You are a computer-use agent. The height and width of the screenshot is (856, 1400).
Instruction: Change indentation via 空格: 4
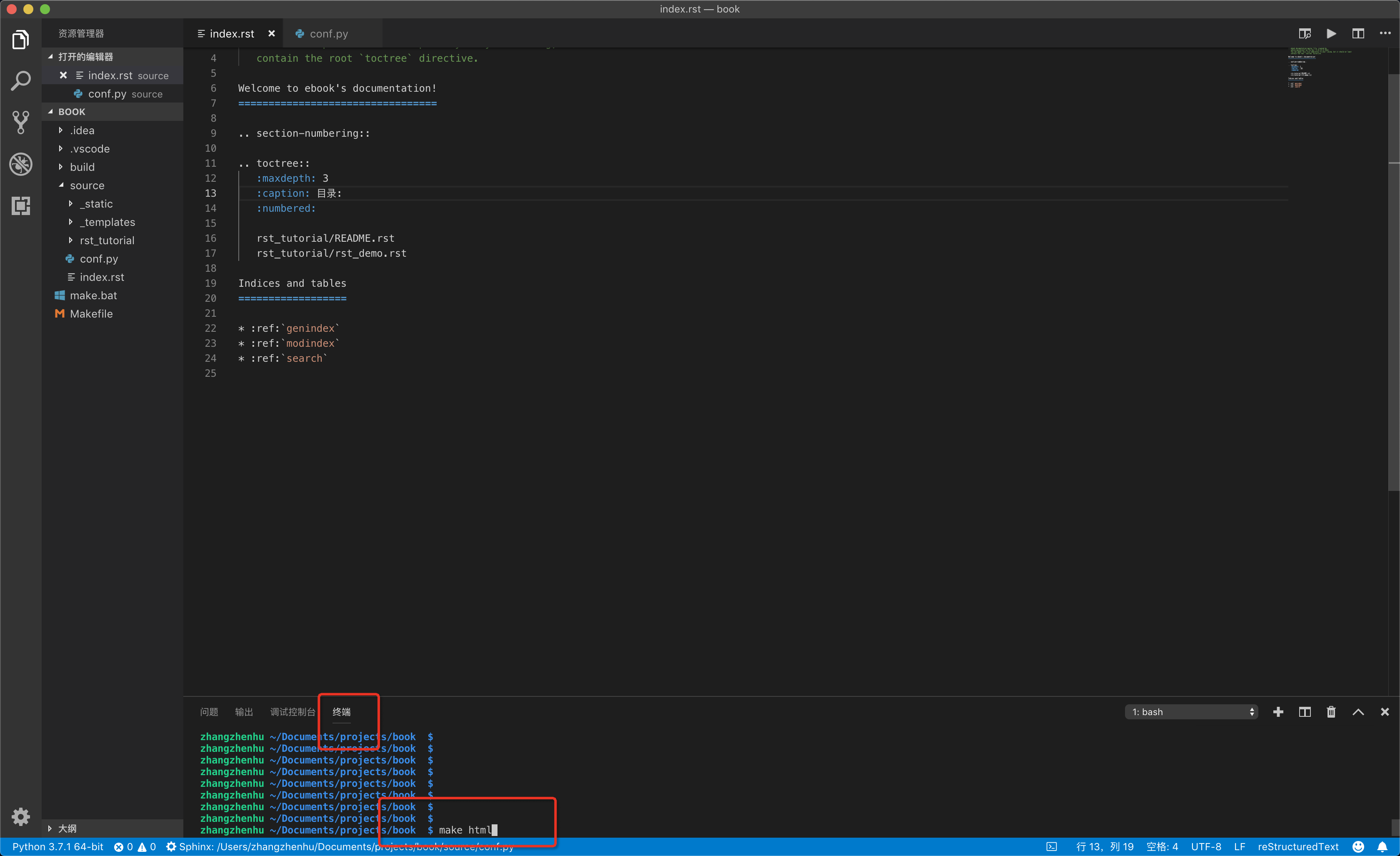point(1162,847)
